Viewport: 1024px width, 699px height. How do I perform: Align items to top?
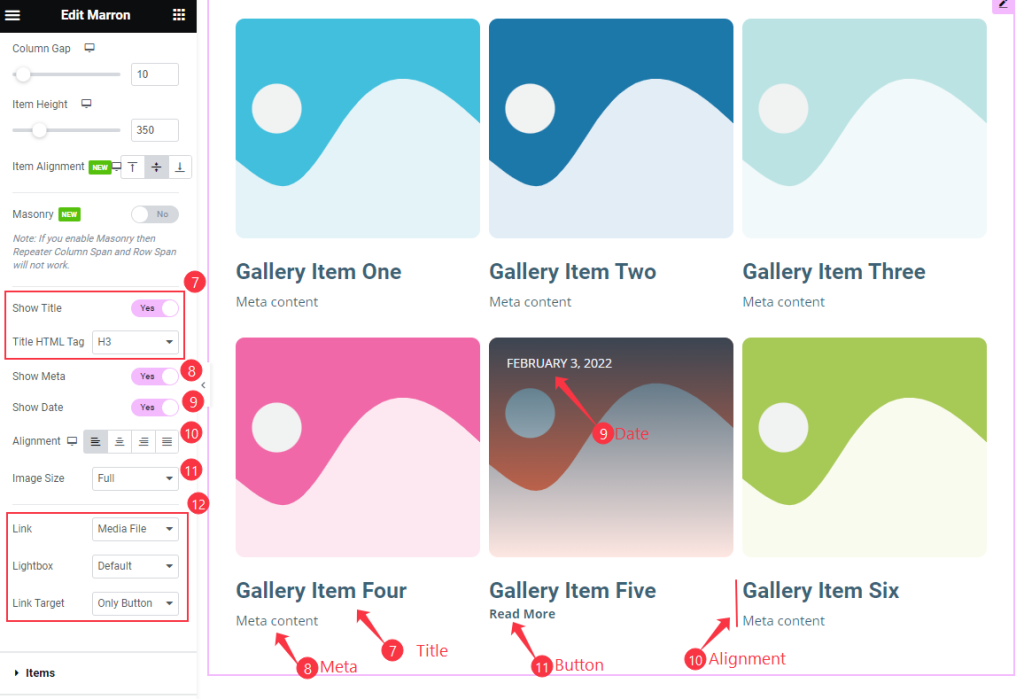tap(133, 167)
